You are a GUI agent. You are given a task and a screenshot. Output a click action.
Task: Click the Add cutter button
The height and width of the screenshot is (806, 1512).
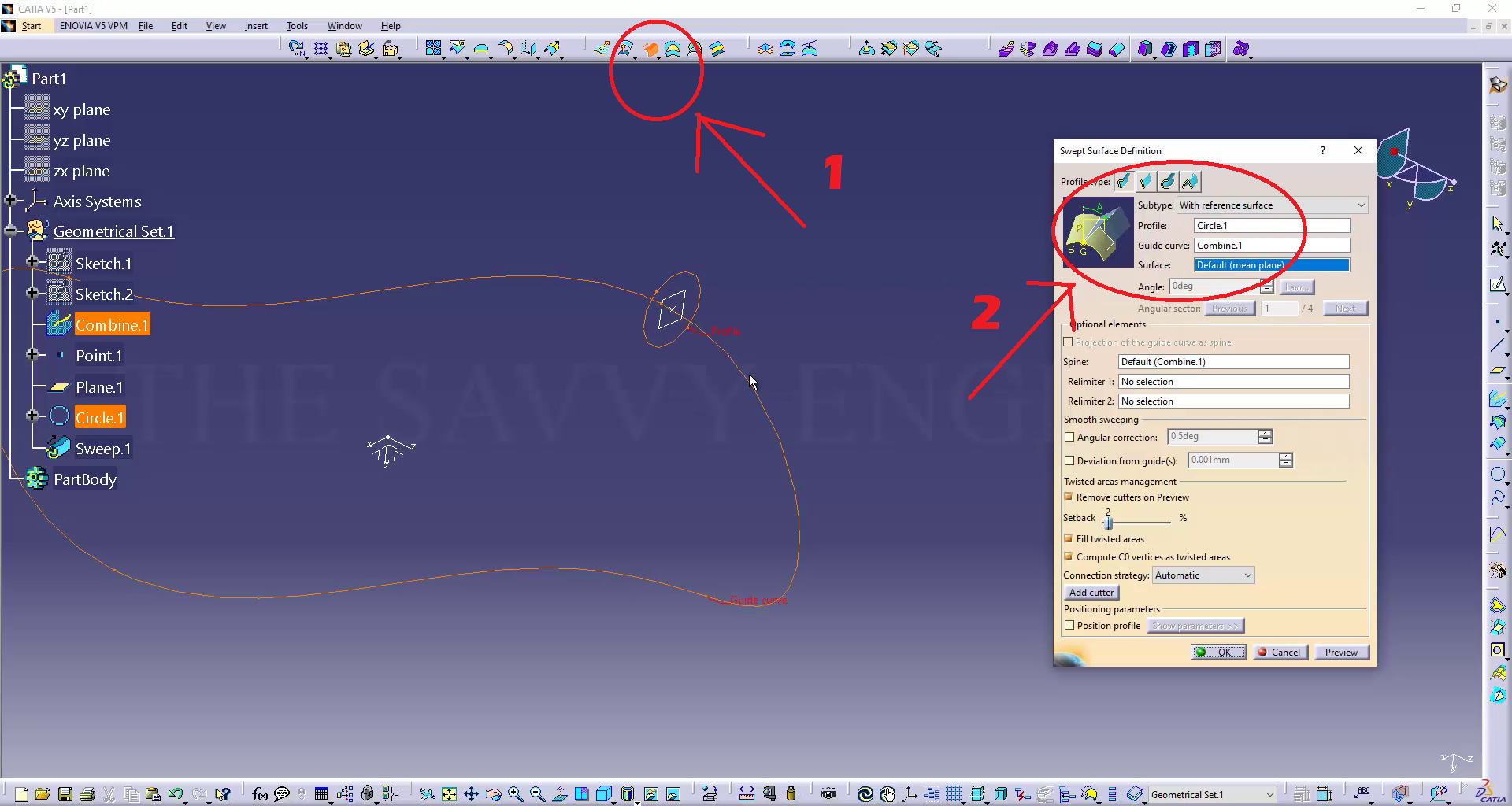[x=1091, y=593]
